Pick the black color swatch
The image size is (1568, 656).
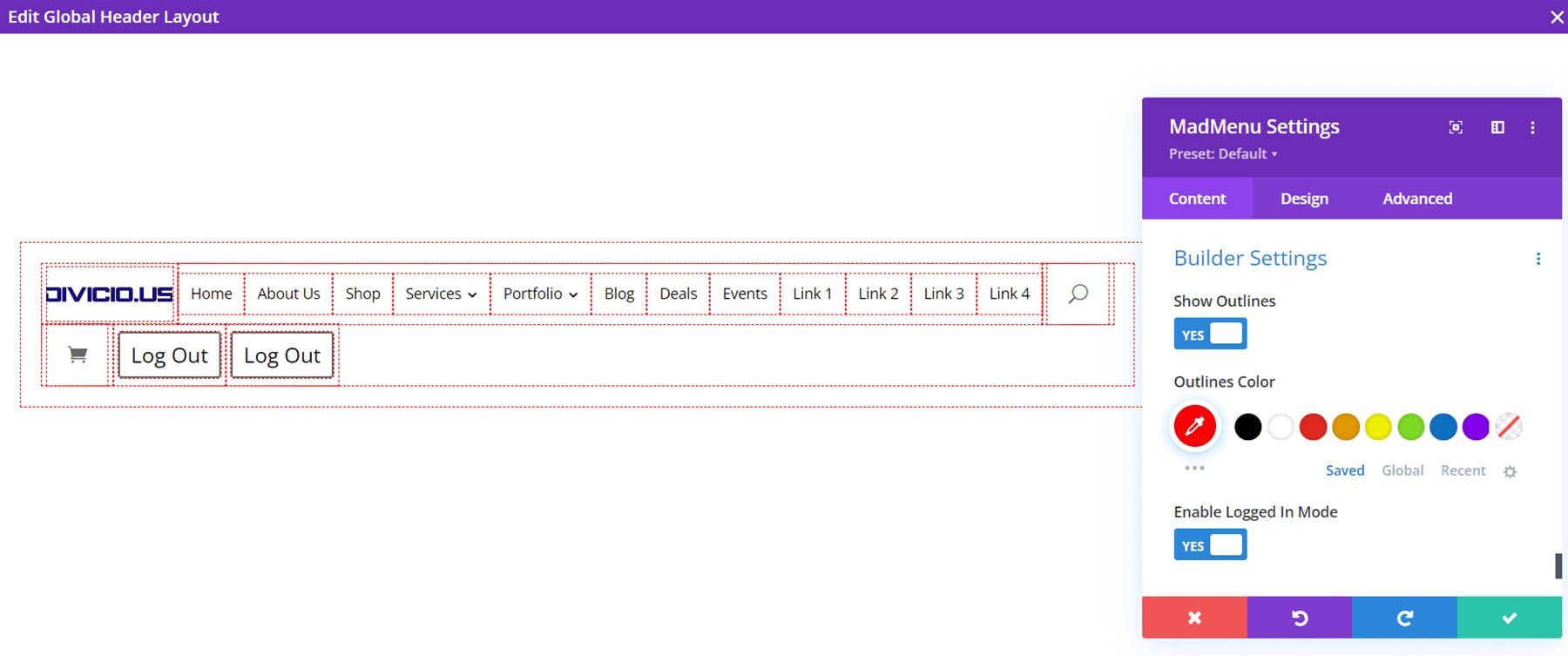1247,427
